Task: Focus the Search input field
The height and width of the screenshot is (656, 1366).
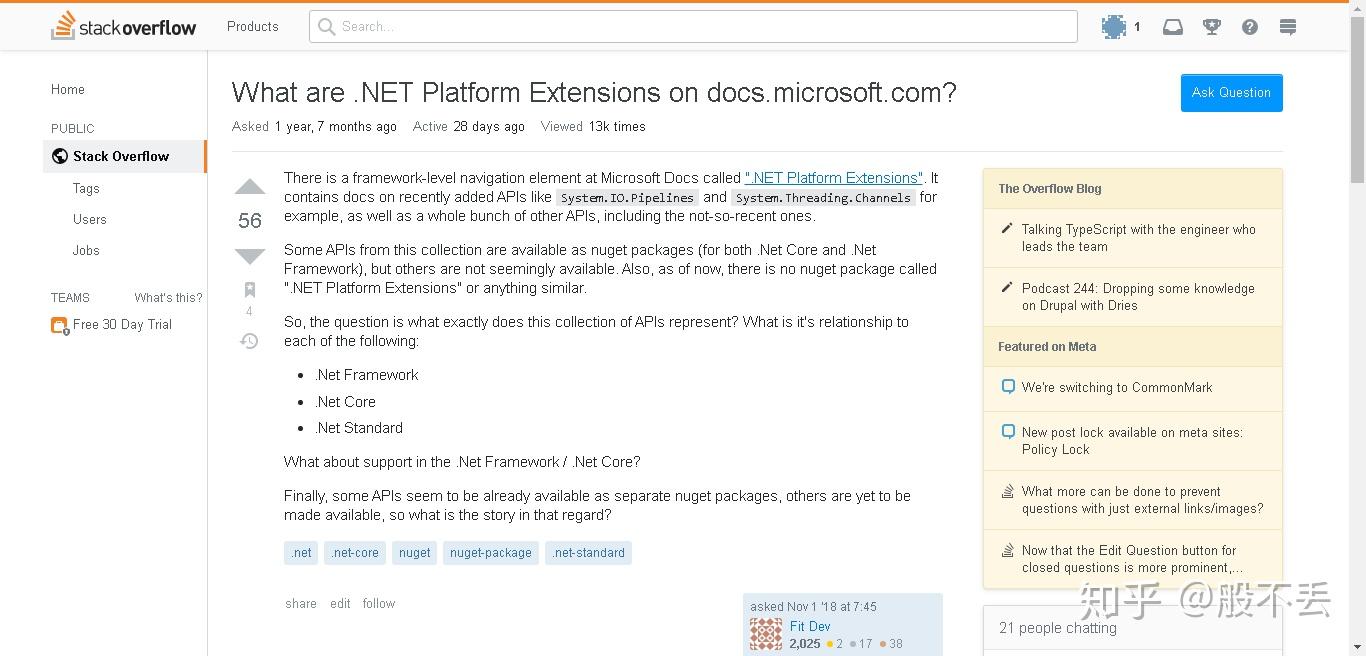Action: [693, 26]
